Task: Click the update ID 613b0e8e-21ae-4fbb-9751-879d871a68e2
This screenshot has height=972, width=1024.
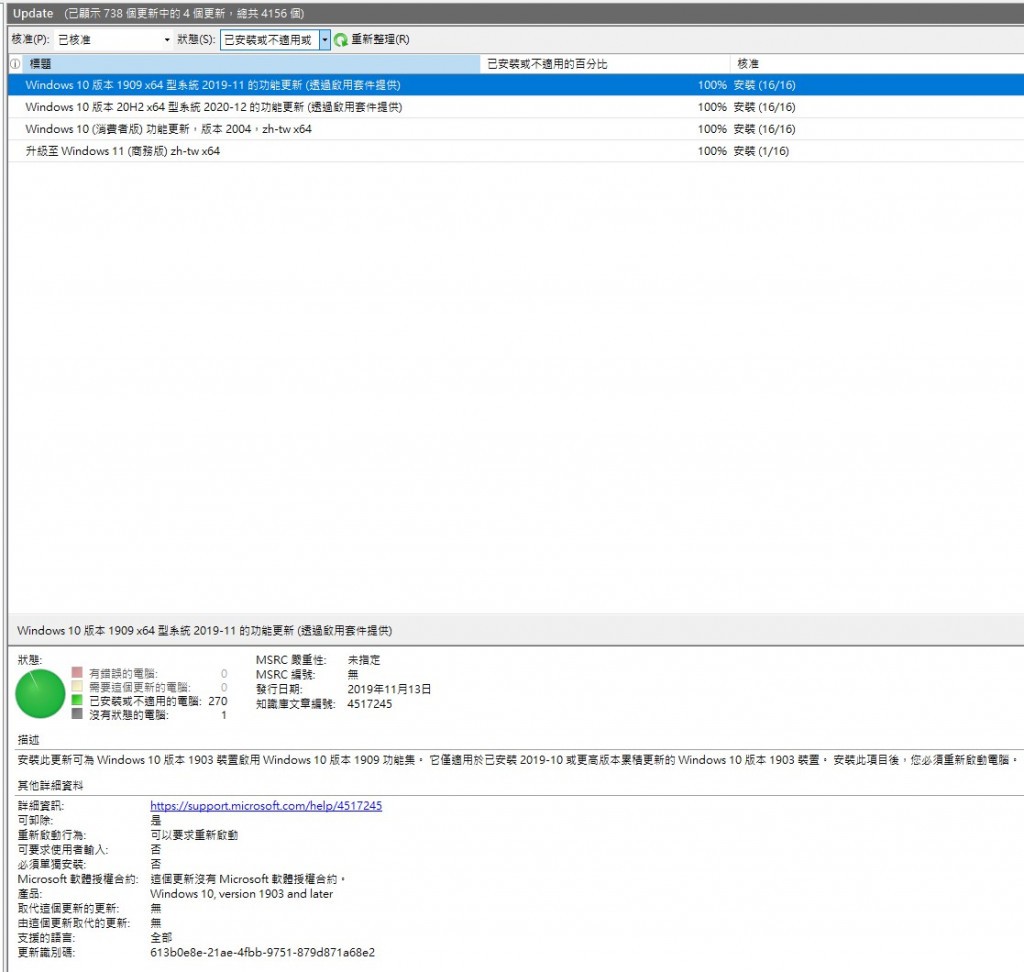Action: pos(263,952)
